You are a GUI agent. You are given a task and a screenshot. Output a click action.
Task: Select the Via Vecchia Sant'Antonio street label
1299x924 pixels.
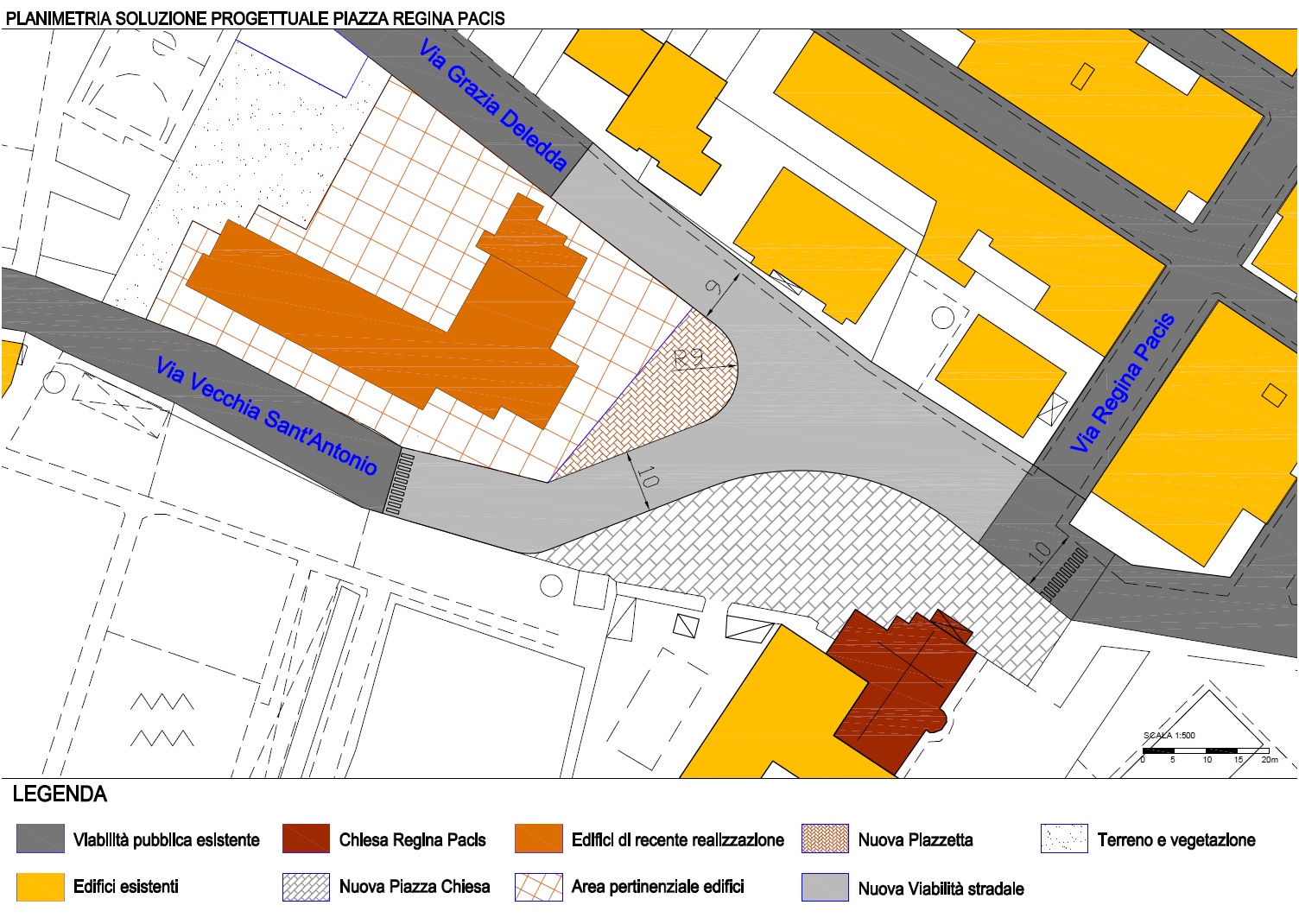[266, 416]
